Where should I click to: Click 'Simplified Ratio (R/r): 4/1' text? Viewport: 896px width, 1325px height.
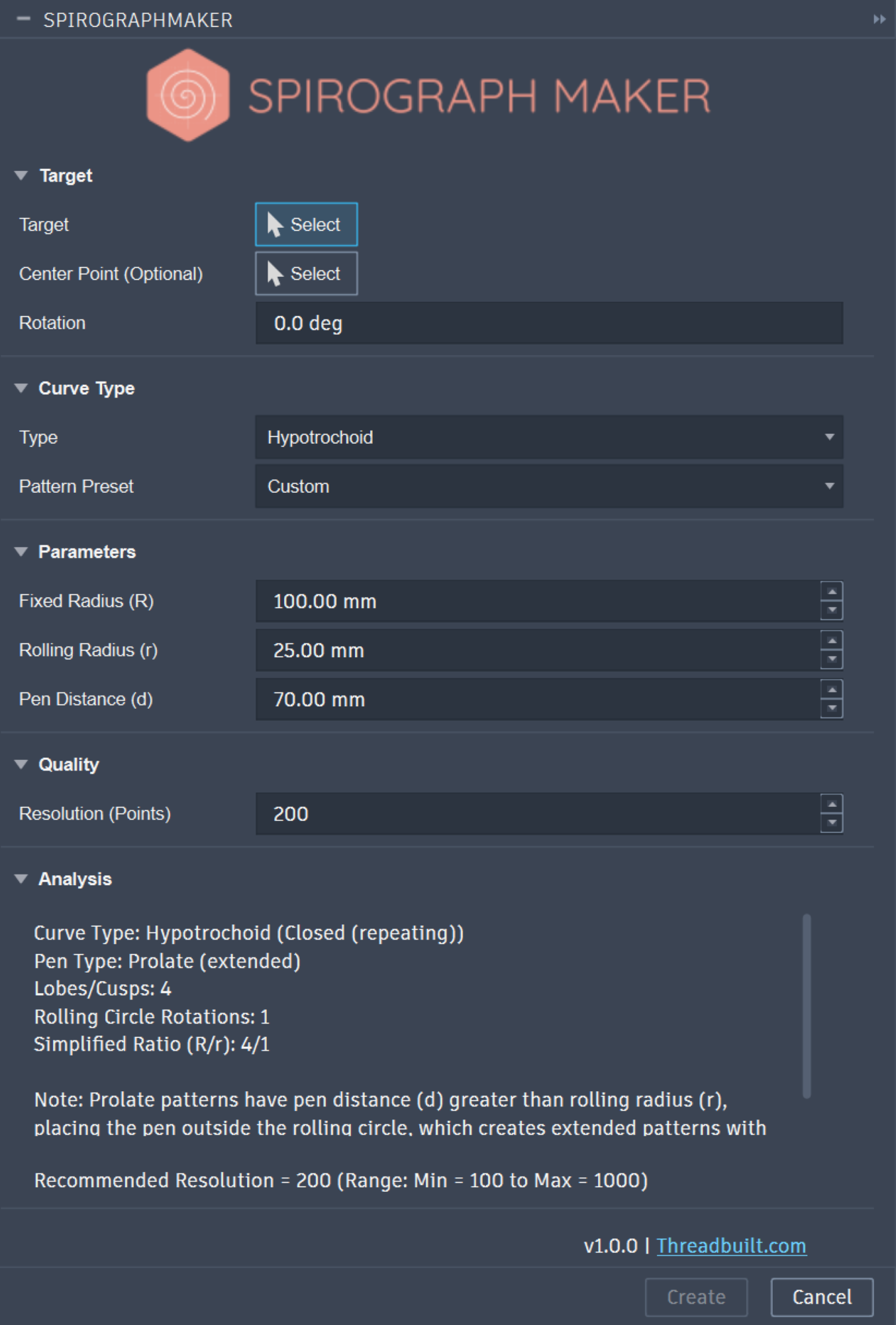pyautogui.click(x=152, y=1044)
